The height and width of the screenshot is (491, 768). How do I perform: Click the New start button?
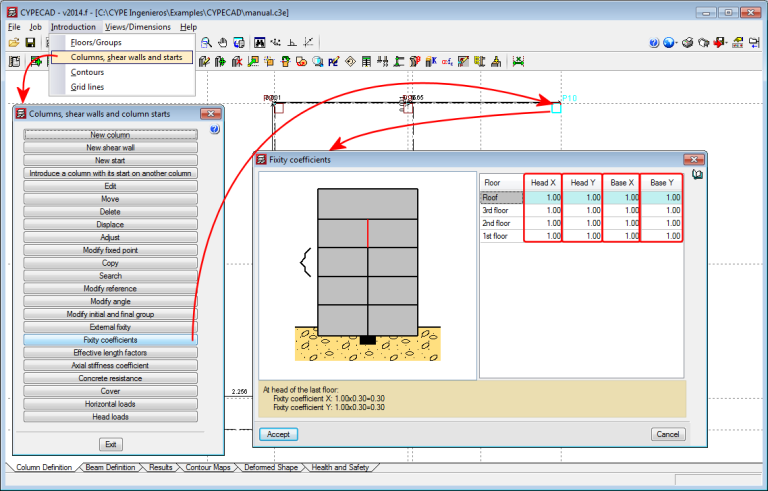pyautogui.click(x=110, y=160)
